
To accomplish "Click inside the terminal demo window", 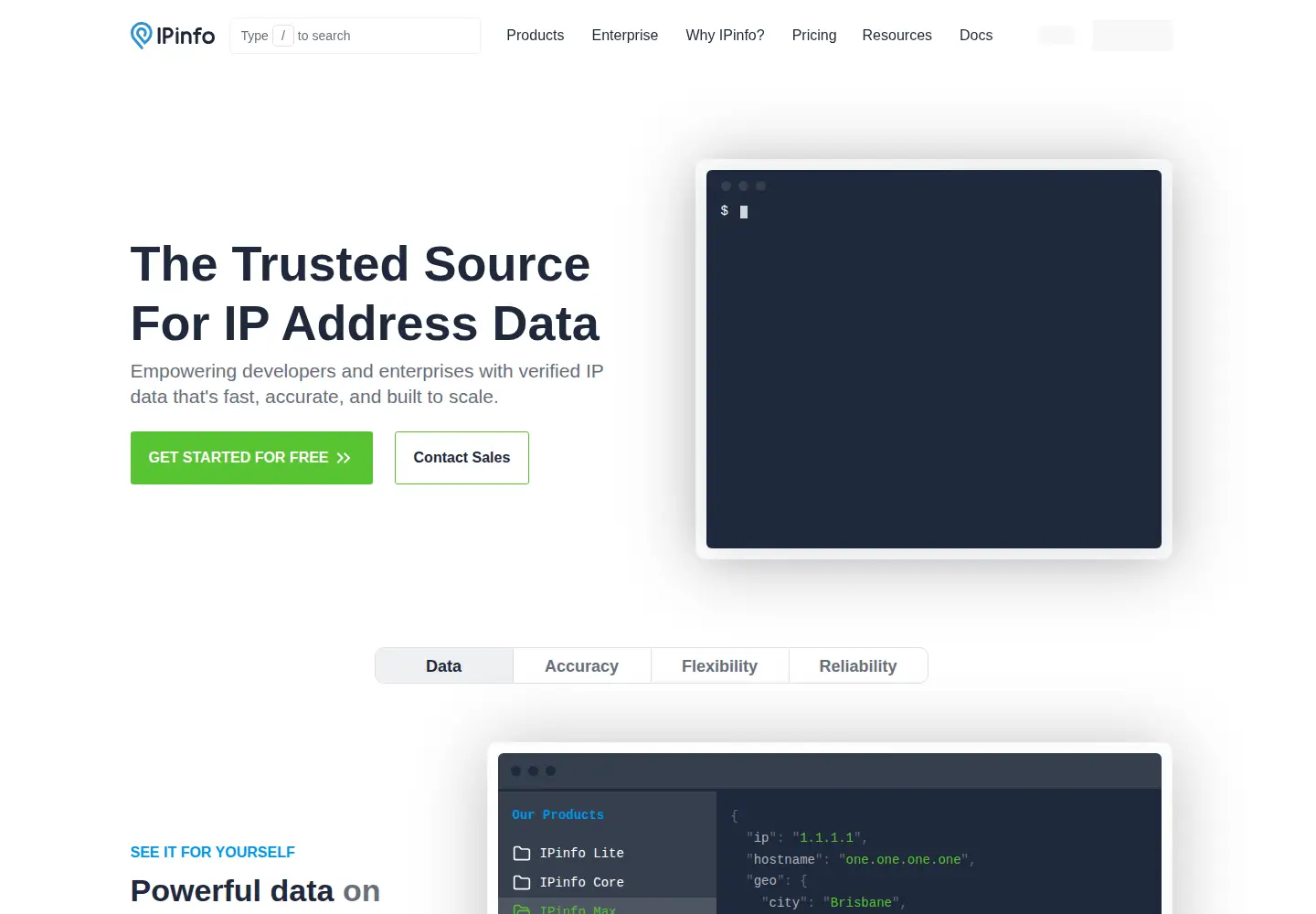I will [x=934, y=359].
